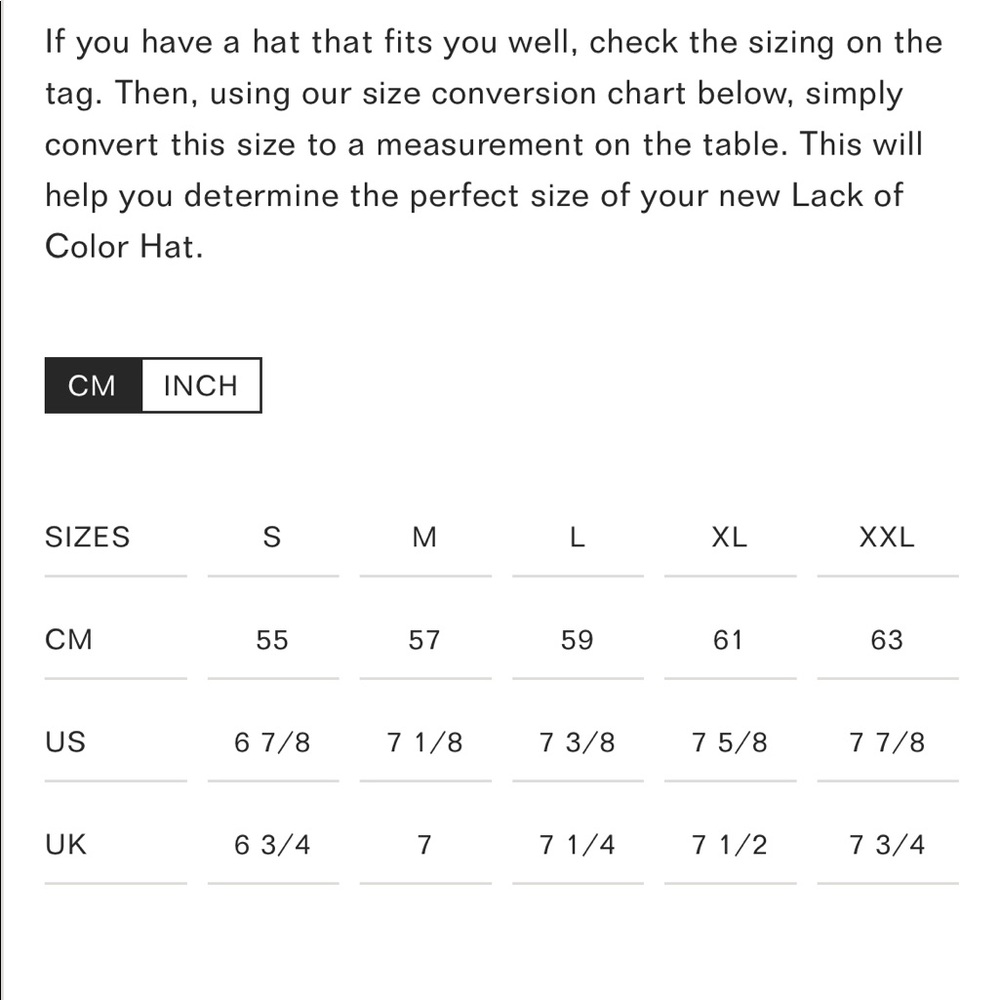Select the S size column header

(x=272, y=537)
